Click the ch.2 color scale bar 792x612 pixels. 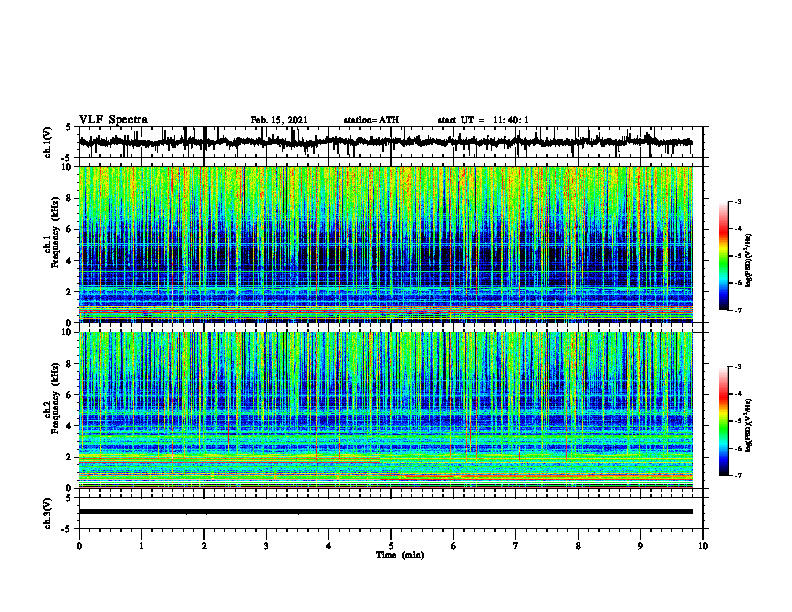[724, 421]
